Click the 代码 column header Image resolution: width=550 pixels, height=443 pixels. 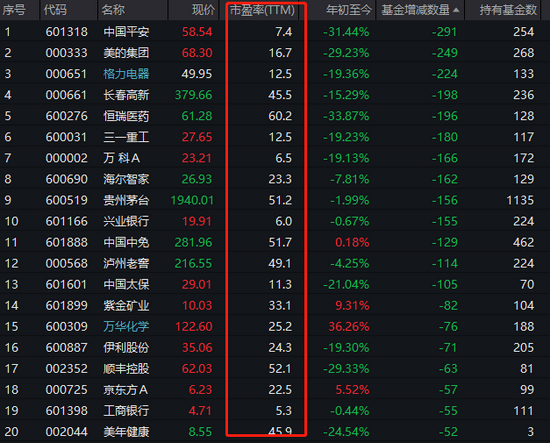tap(55, 10)
